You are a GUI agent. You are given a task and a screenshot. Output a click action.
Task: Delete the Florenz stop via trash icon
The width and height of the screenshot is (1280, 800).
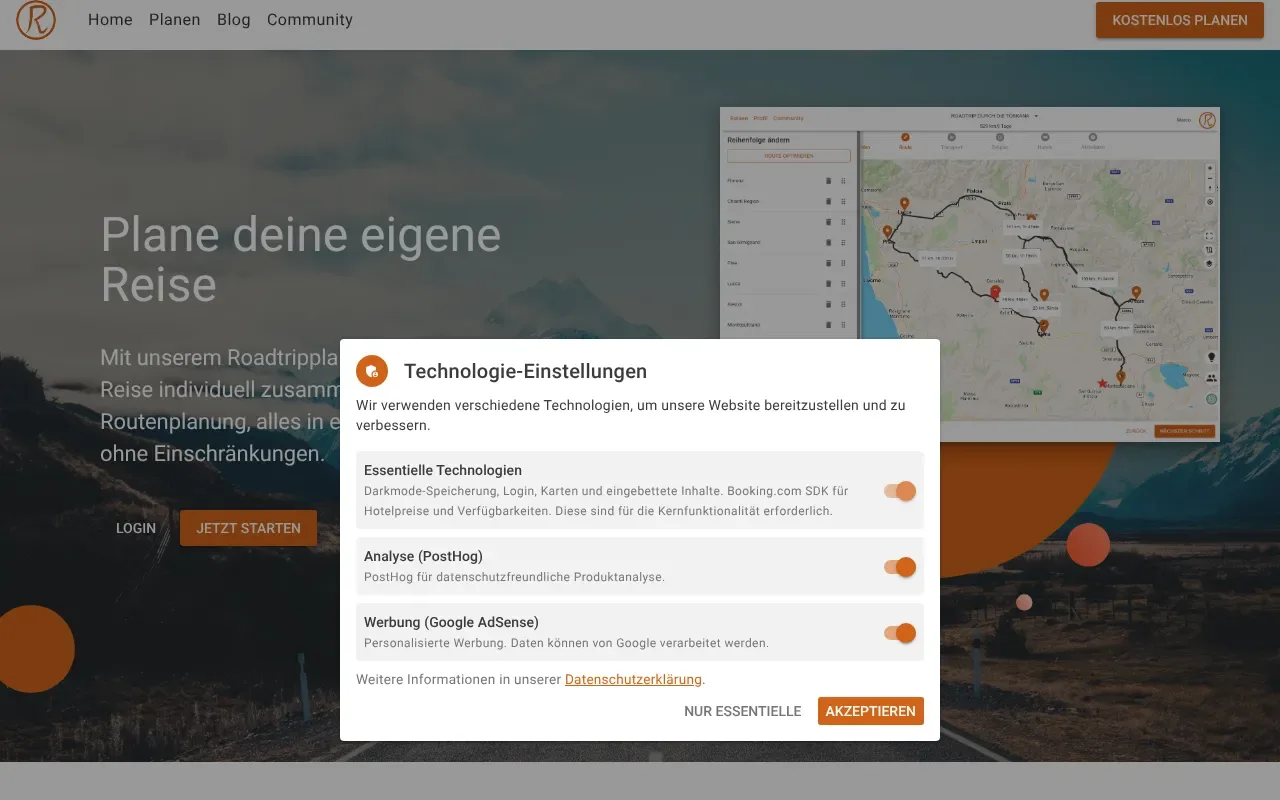point(828,181)
